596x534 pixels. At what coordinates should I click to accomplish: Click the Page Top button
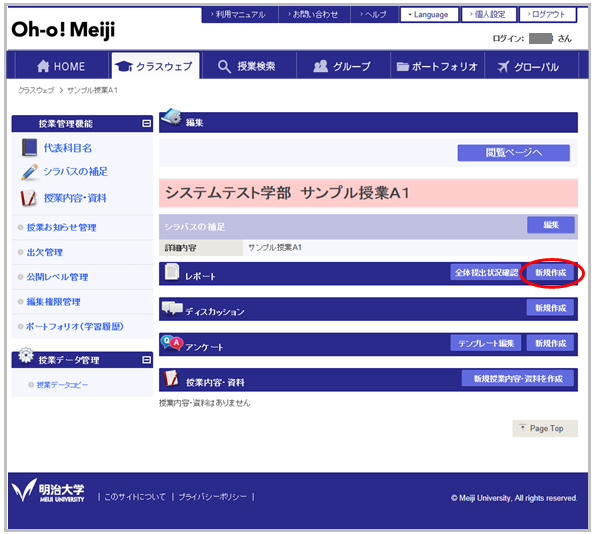pos(545,428)
